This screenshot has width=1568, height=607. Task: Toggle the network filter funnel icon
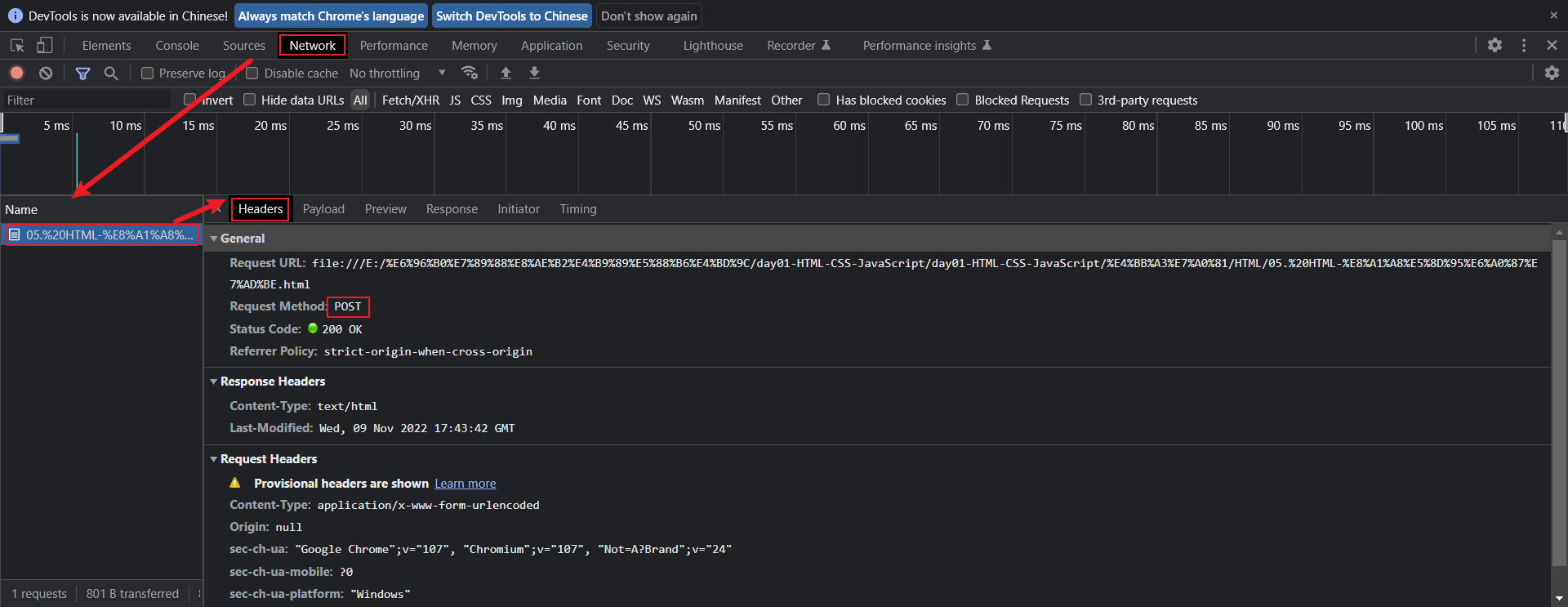pyautogui.click(x=82, y=73)
